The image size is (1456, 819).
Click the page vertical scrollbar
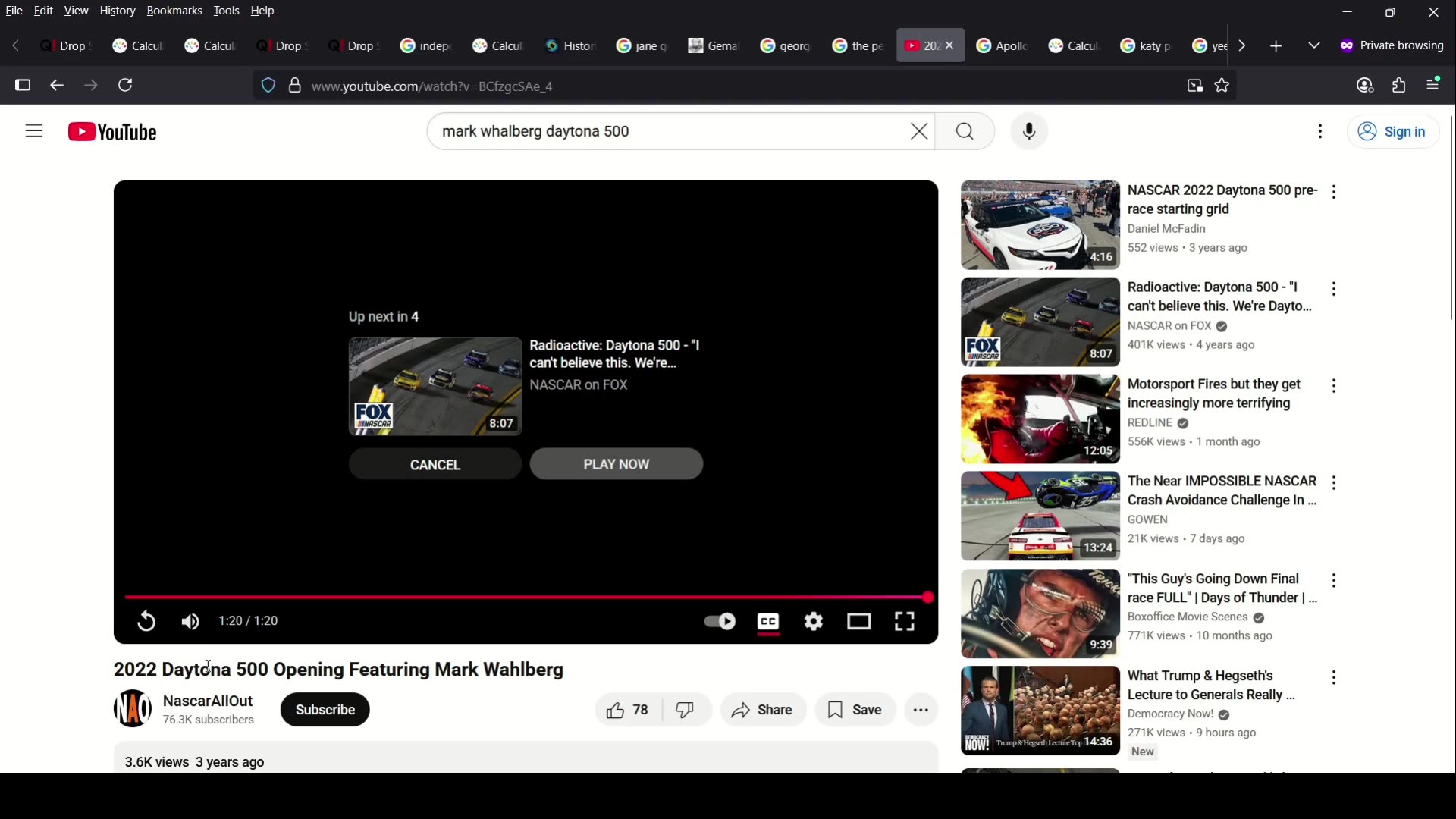coord(1451,218)
